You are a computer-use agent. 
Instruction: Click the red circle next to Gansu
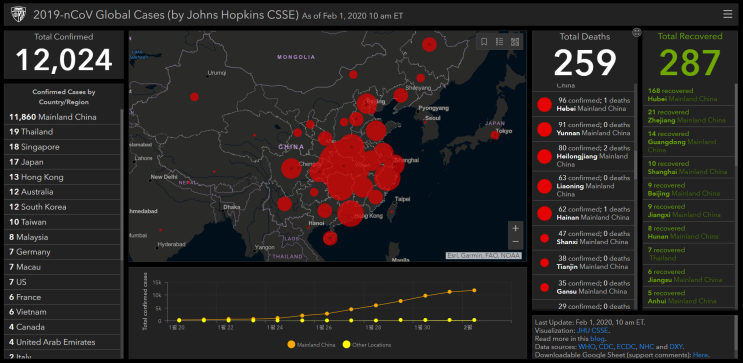(x=544, y=287)
